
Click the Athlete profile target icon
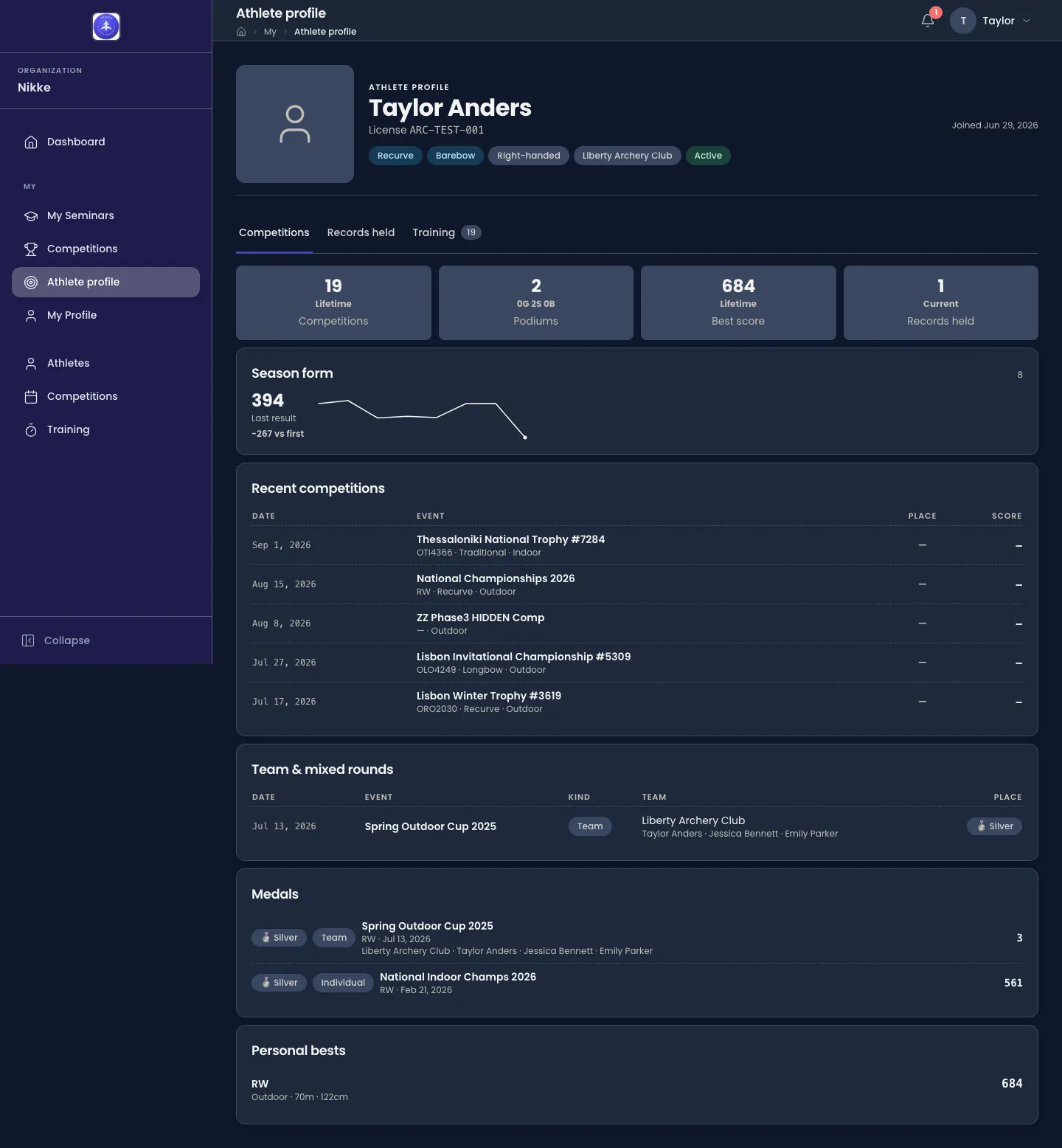31,282
